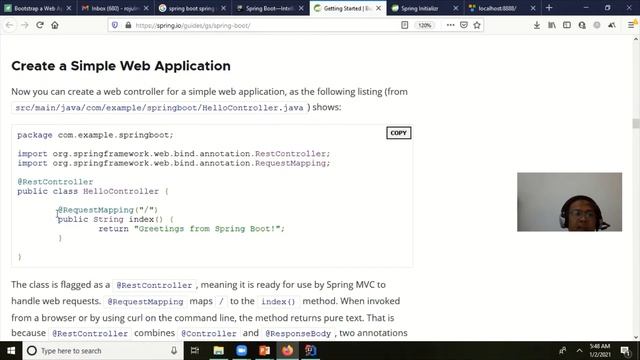Open the Downloads panel
The height and width of the screenshot is (360, 640).
point(537,25)
